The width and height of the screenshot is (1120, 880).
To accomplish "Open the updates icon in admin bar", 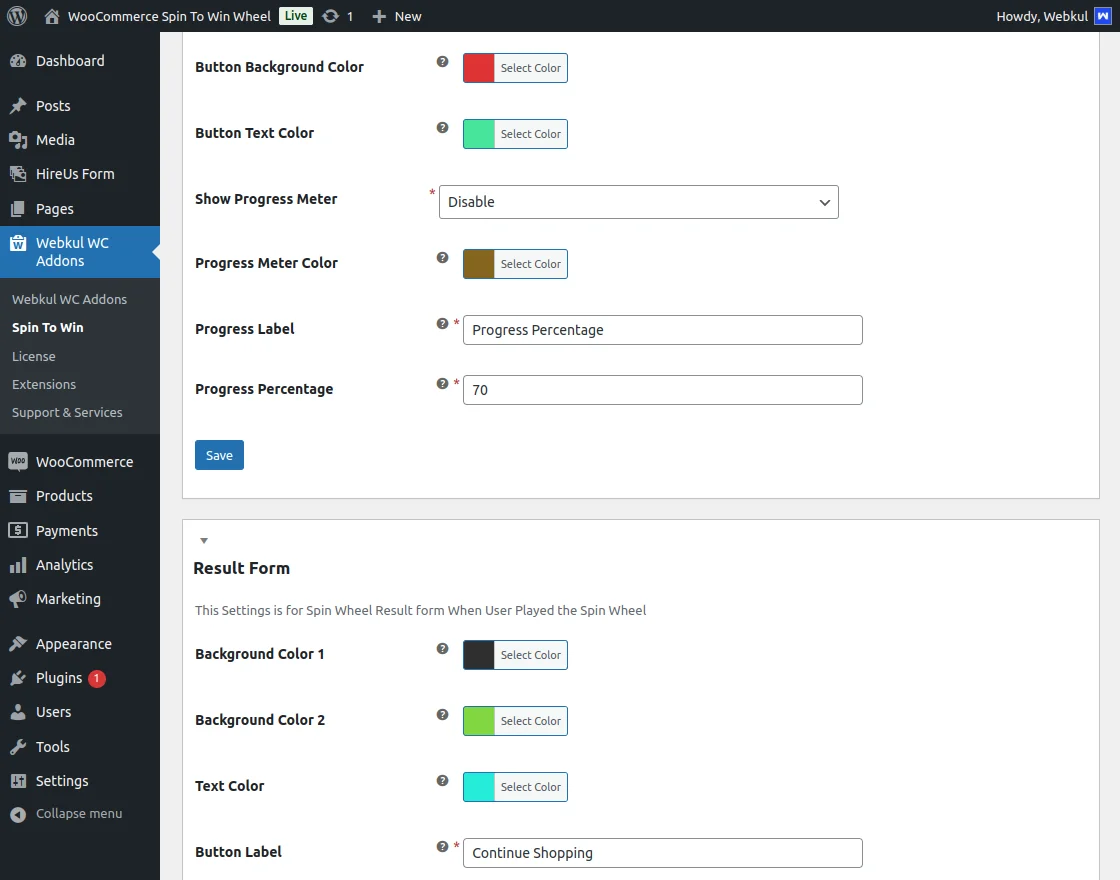I will click(x=330, y=16).
